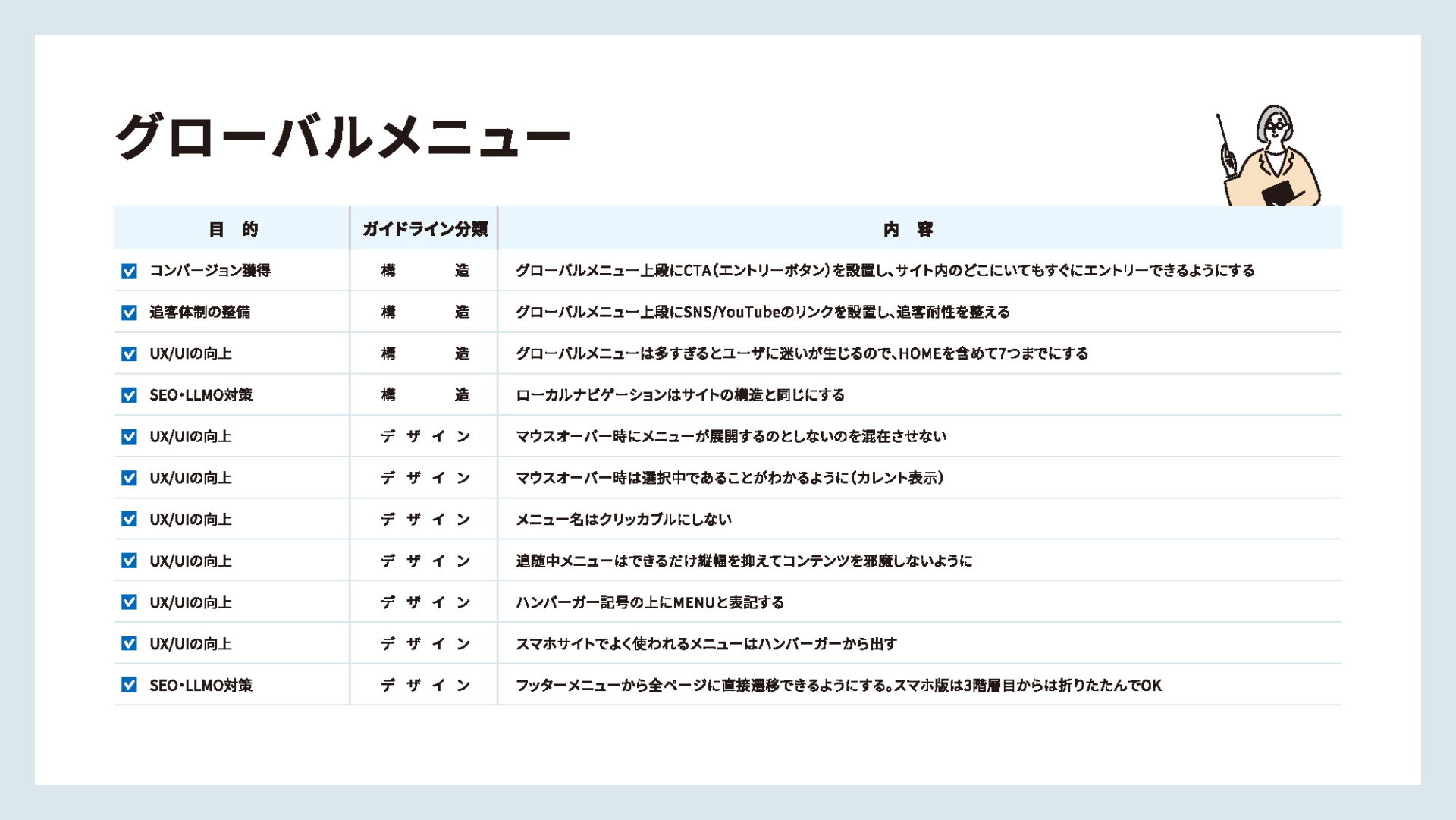Select the SNS/YouTube link description row
1456x820 pixels.
[x=762, y=313]
